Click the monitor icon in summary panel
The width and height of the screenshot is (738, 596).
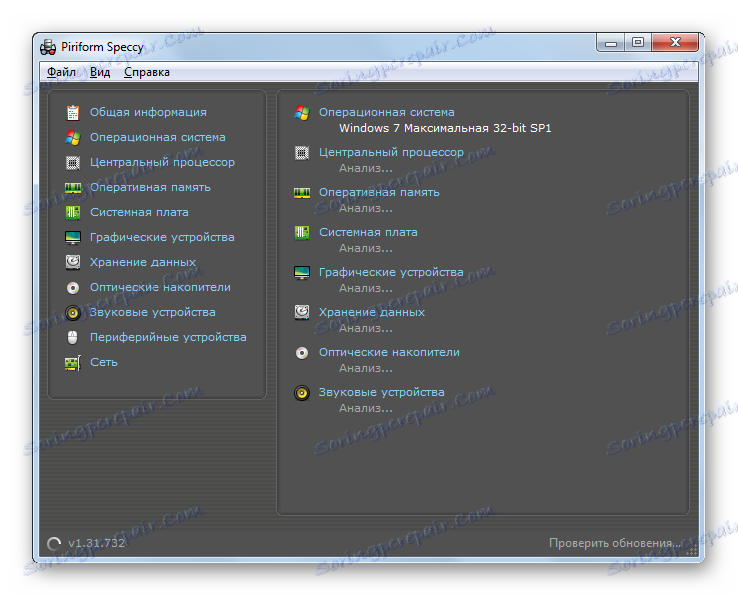coord(302,273)
